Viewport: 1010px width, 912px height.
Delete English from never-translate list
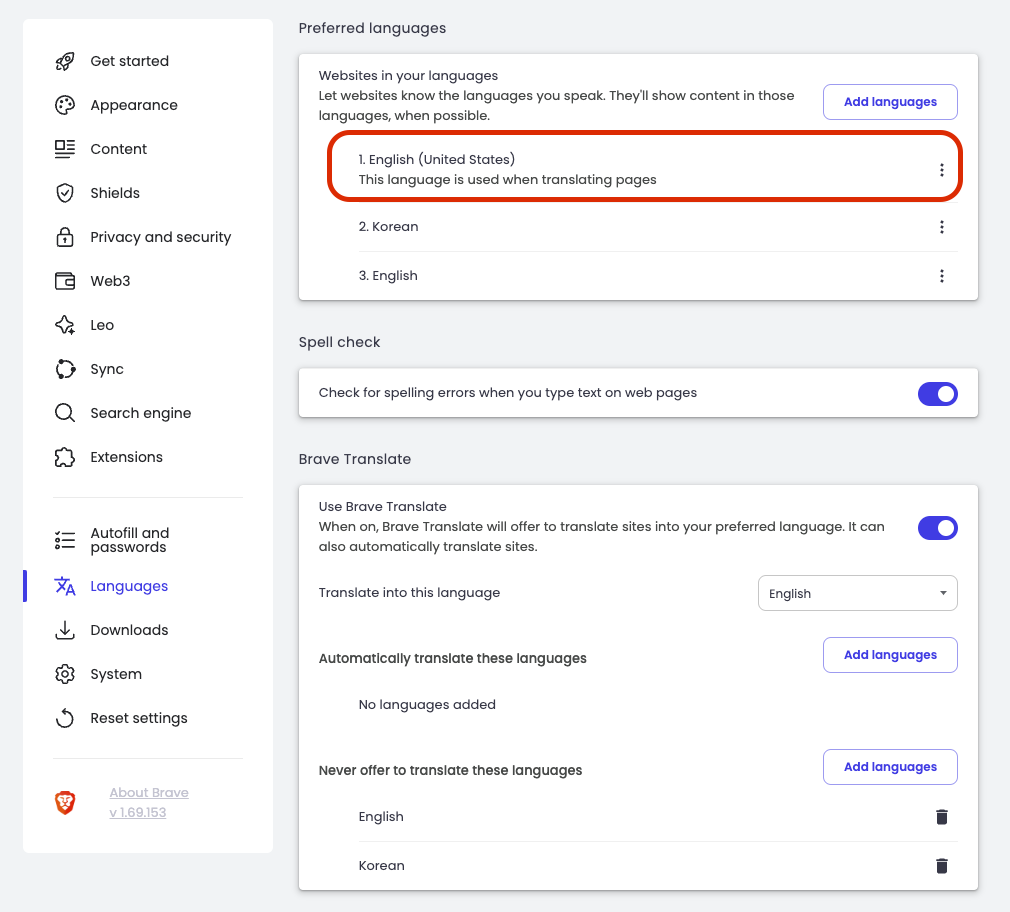(x=942, y=817)
